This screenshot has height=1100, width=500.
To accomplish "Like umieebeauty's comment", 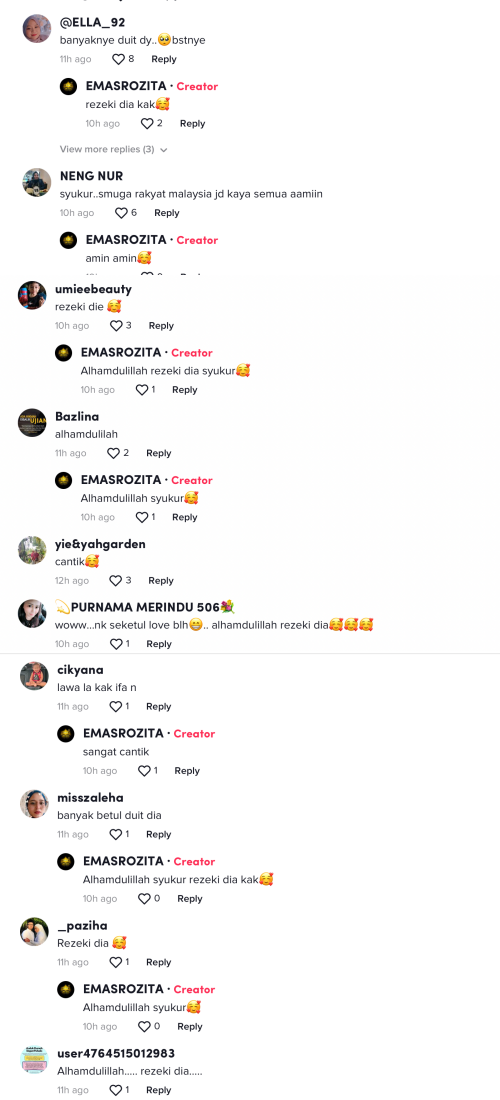I will (x=116, y=326).
